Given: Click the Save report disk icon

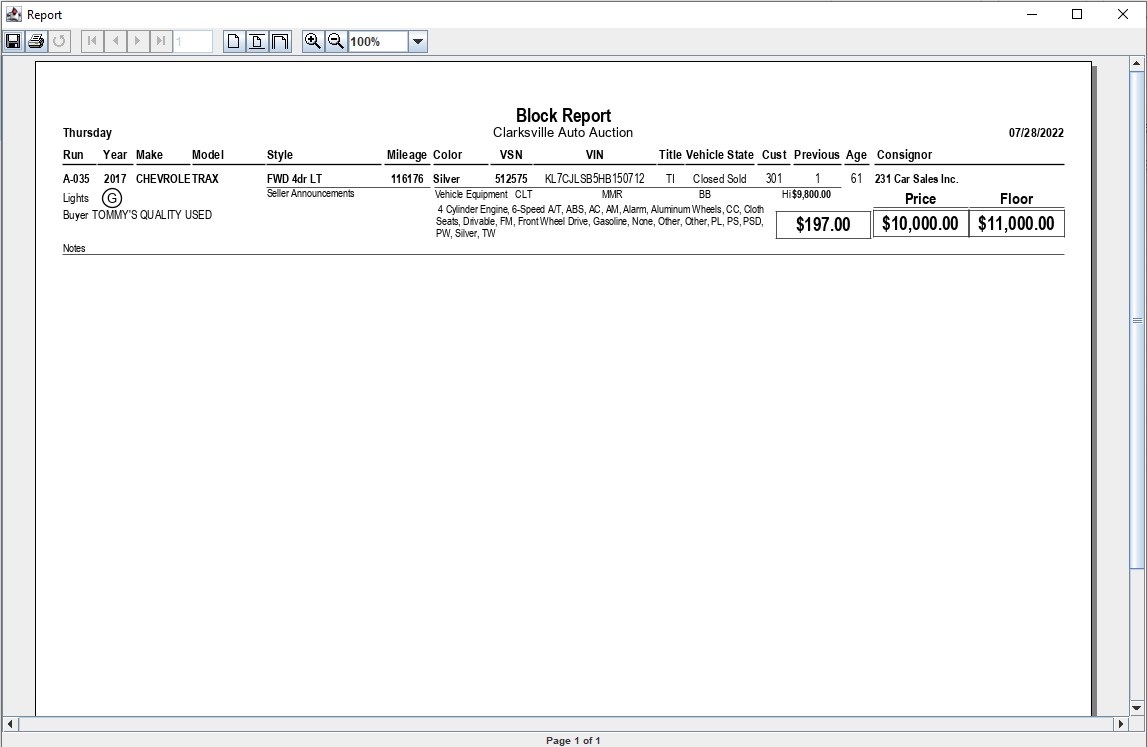Looking at the screenshot, I should click(x=13, y=41).
